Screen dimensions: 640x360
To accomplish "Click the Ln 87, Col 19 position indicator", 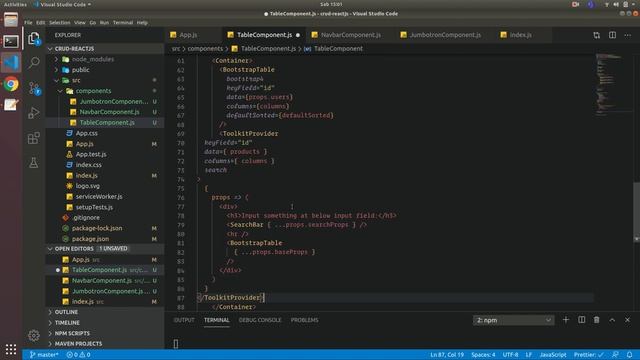I will point(447,355).
